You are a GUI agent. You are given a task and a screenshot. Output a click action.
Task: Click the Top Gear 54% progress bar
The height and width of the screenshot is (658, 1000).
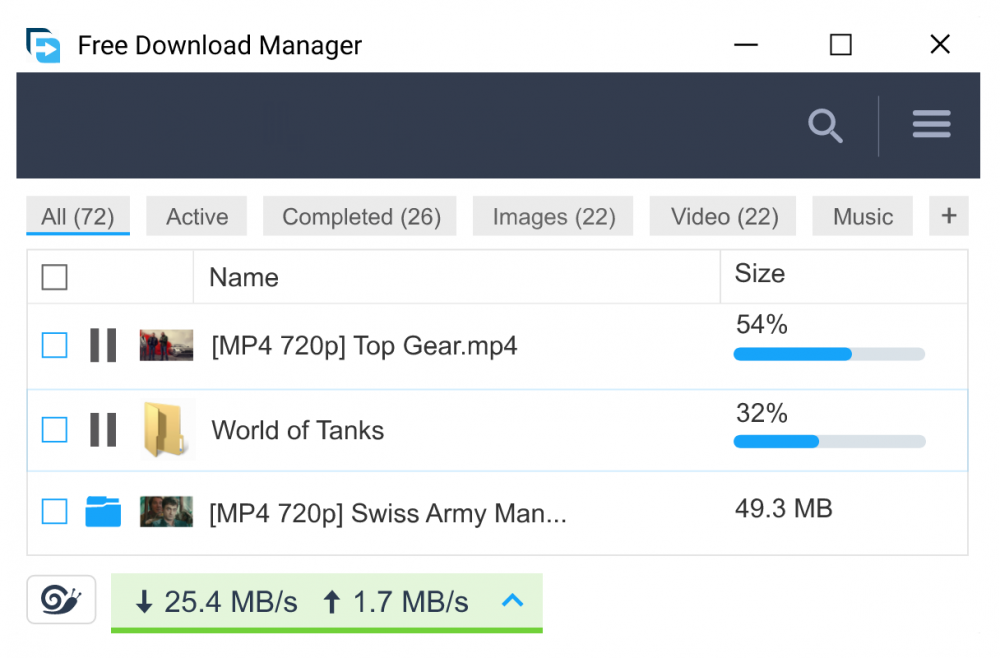point(829,354)
